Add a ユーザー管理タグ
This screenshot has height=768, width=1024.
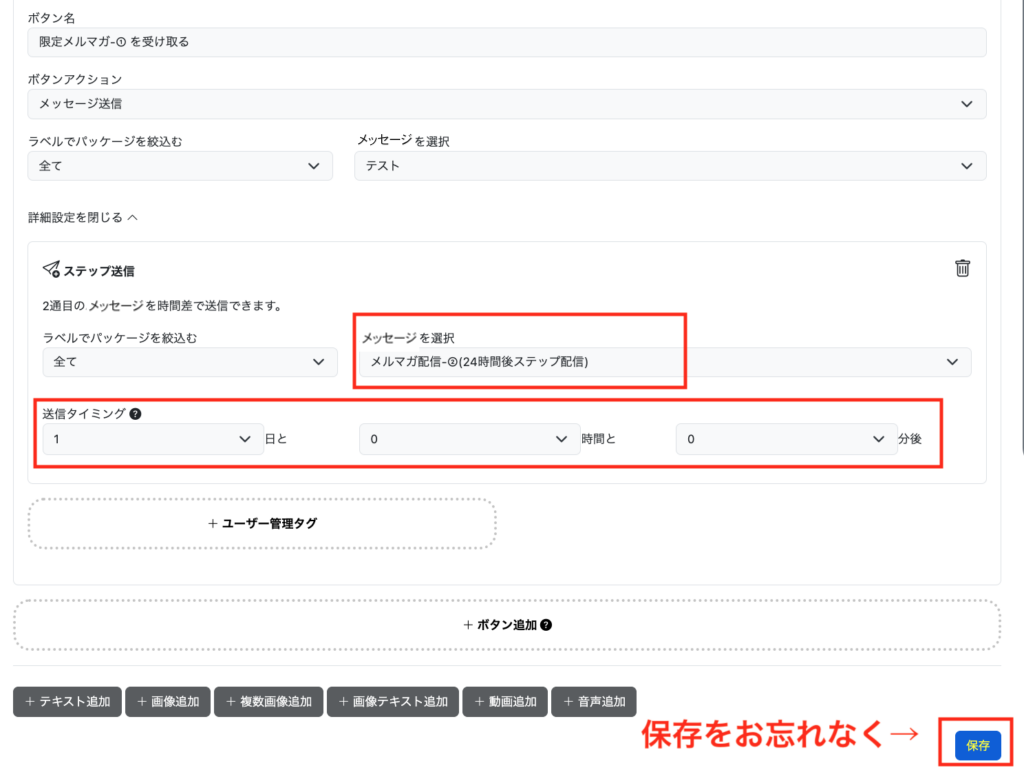point(262,523)
